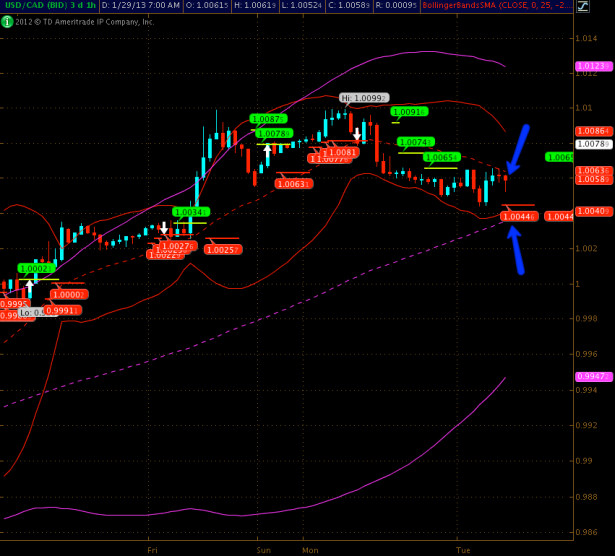Click the white up arrow below 1.0002
The width and height of the screenshot is (615, 556).
click(31, 286)
